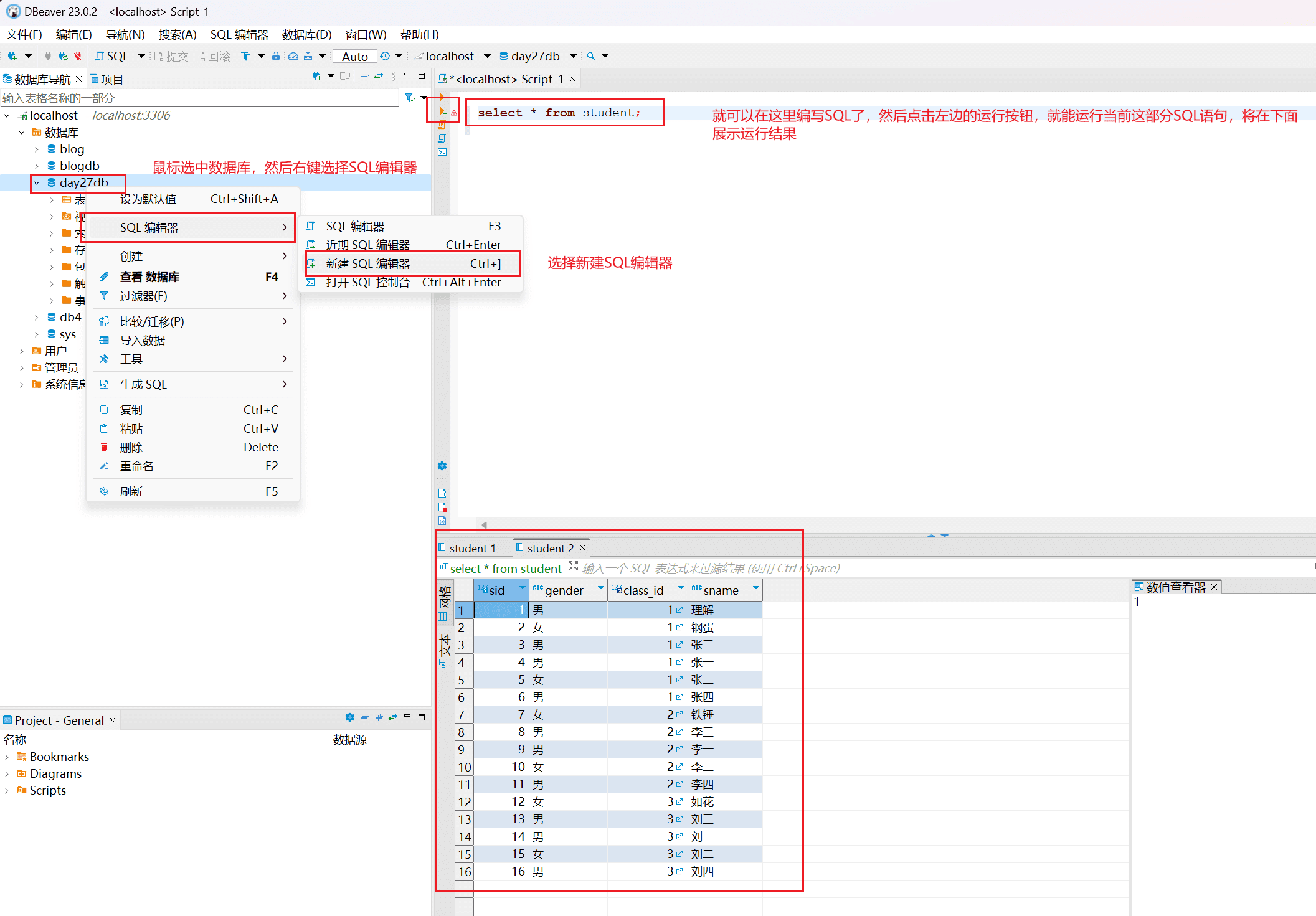The height and width of the screenshot is (916, 1316).
Task: Click the gear settings icon beside the editor
Action: pos(442,466)
